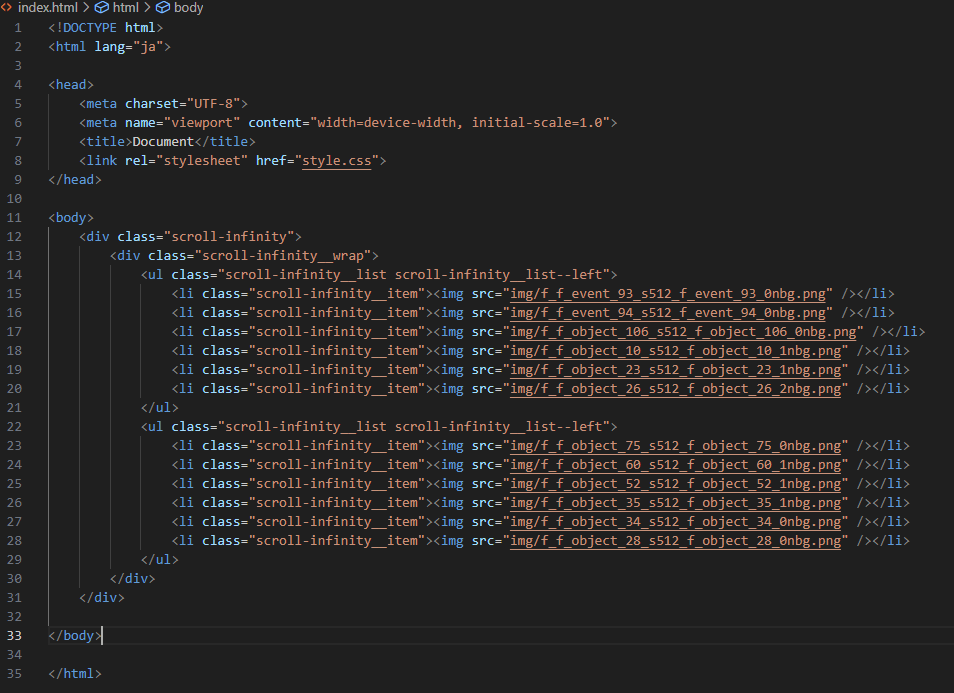Click line number 22 in the gutter
Image resolution: width=954 pixels, height=693 pixels.
(x=15, y=427)
